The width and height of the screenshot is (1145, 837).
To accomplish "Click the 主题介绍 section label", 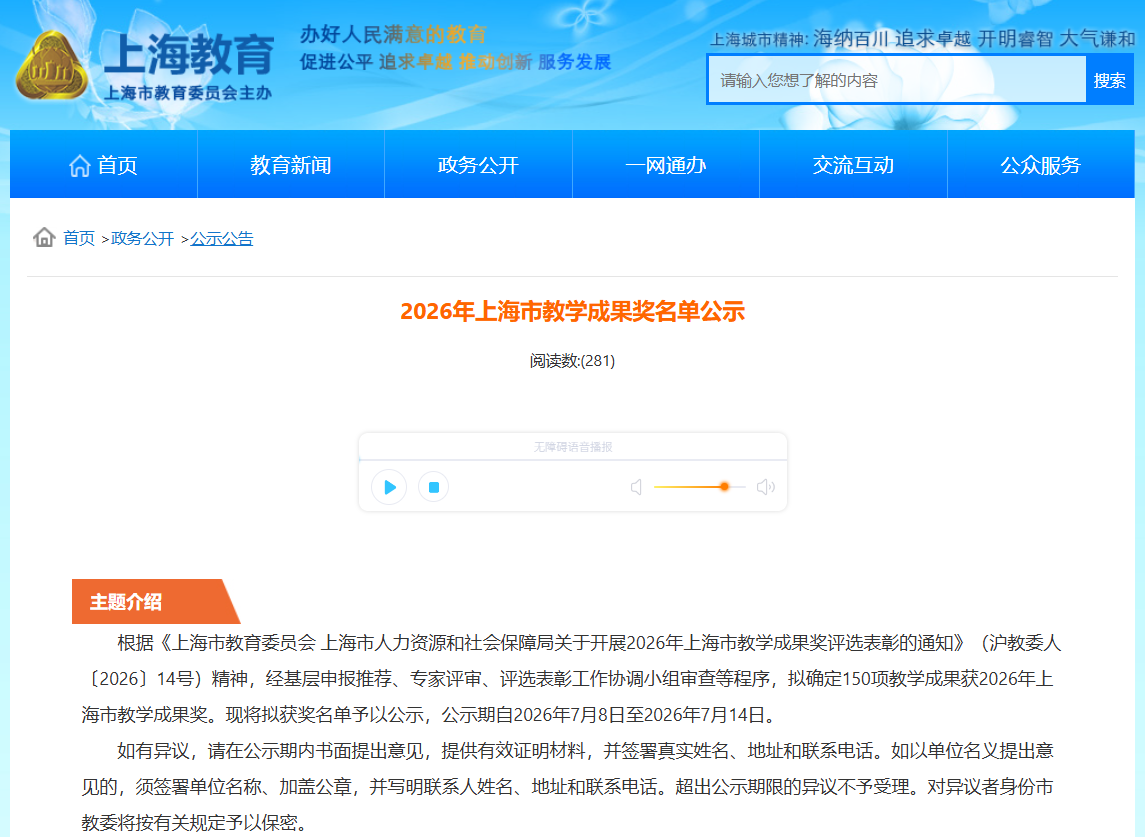I will tap(126, 602).
